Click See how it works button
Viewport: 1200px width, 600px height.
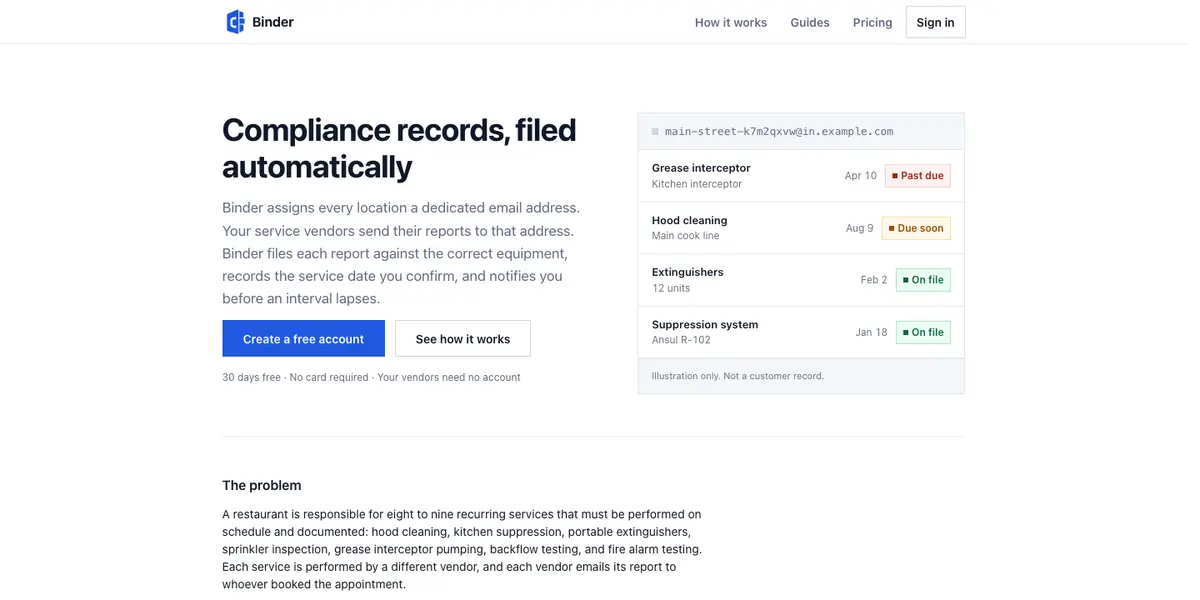coord(463,339)
